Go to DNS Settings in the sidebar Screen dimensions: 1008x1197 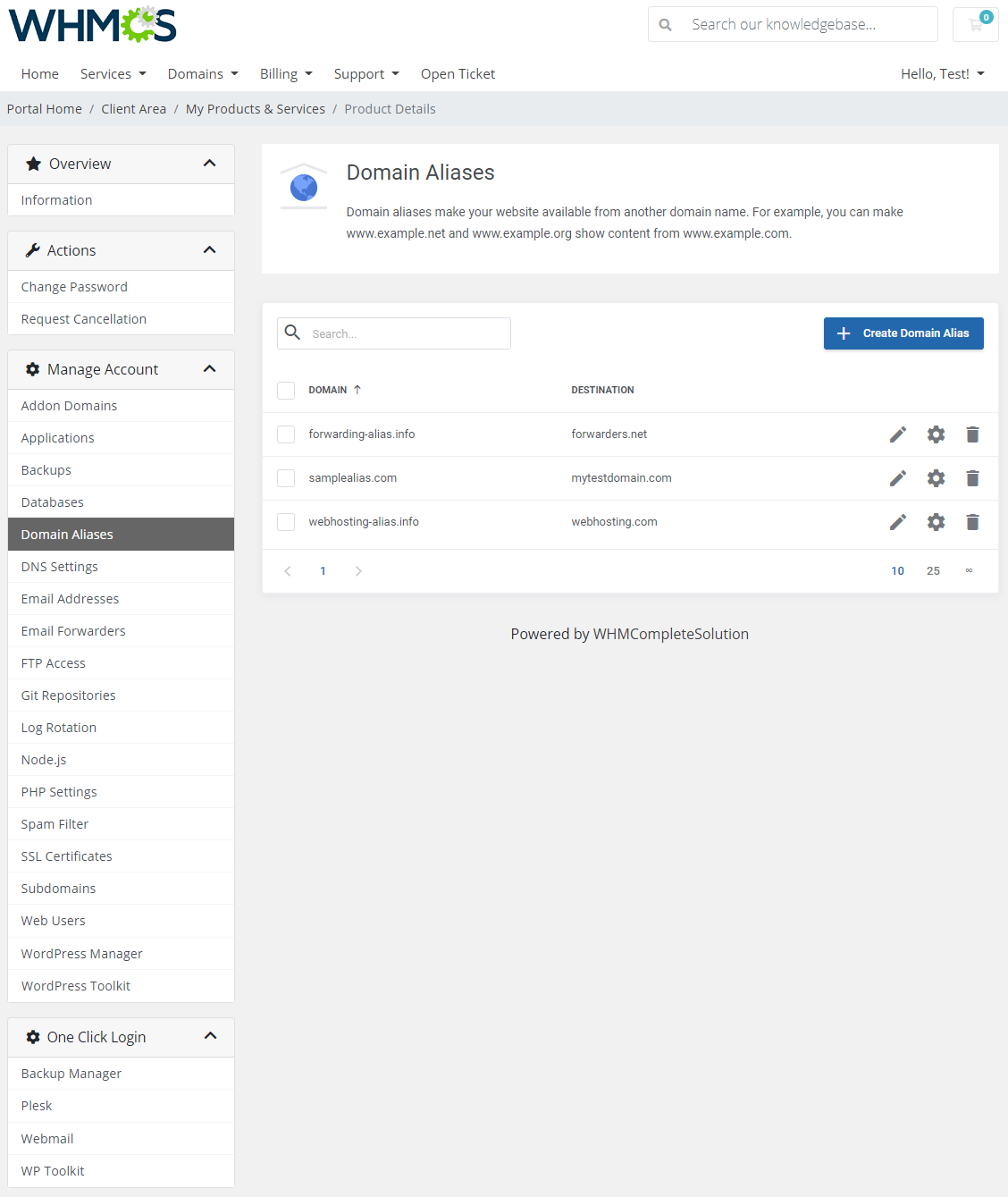59,566
